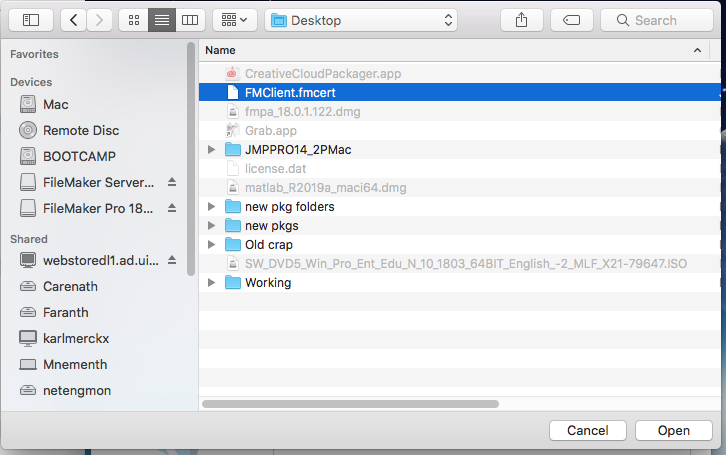
Task: Expand the new pkg folders folder
Action: pos(211,206)
